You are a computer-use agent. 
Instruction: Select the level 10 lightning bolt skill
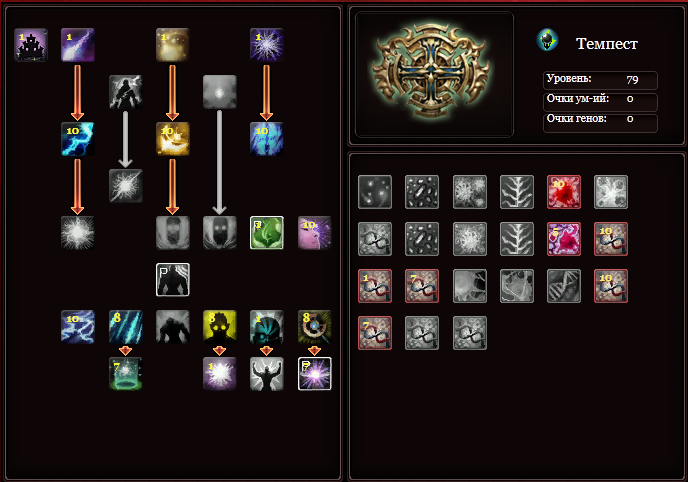click(78, 139)
